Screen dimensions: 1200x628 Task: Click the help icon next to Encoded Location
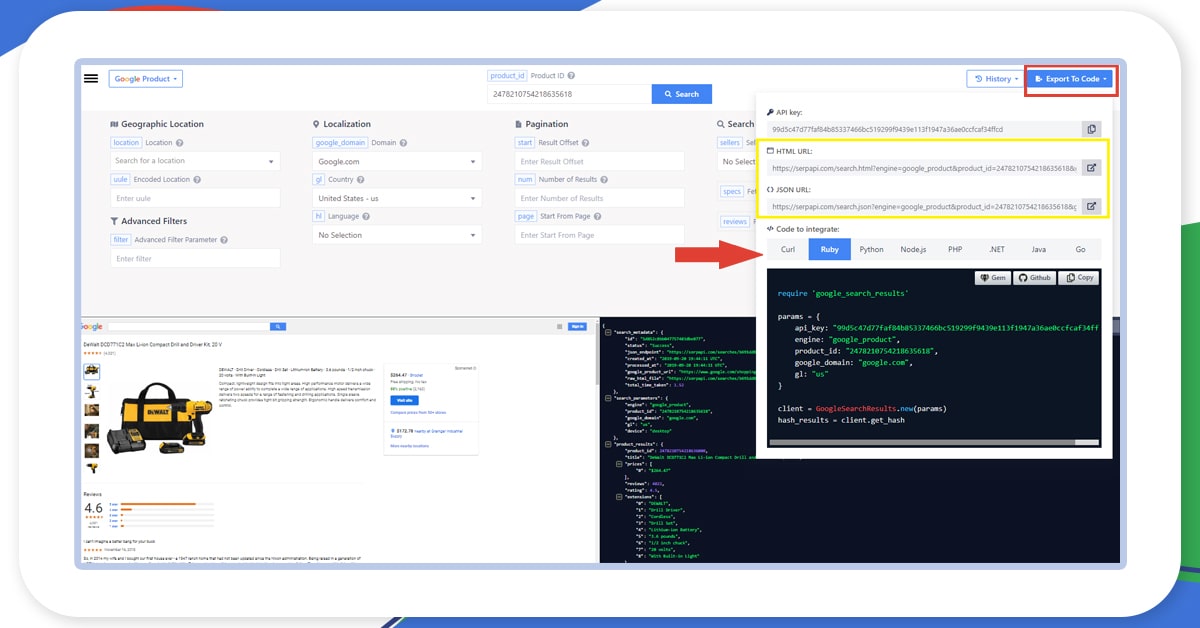pos(197,180)
